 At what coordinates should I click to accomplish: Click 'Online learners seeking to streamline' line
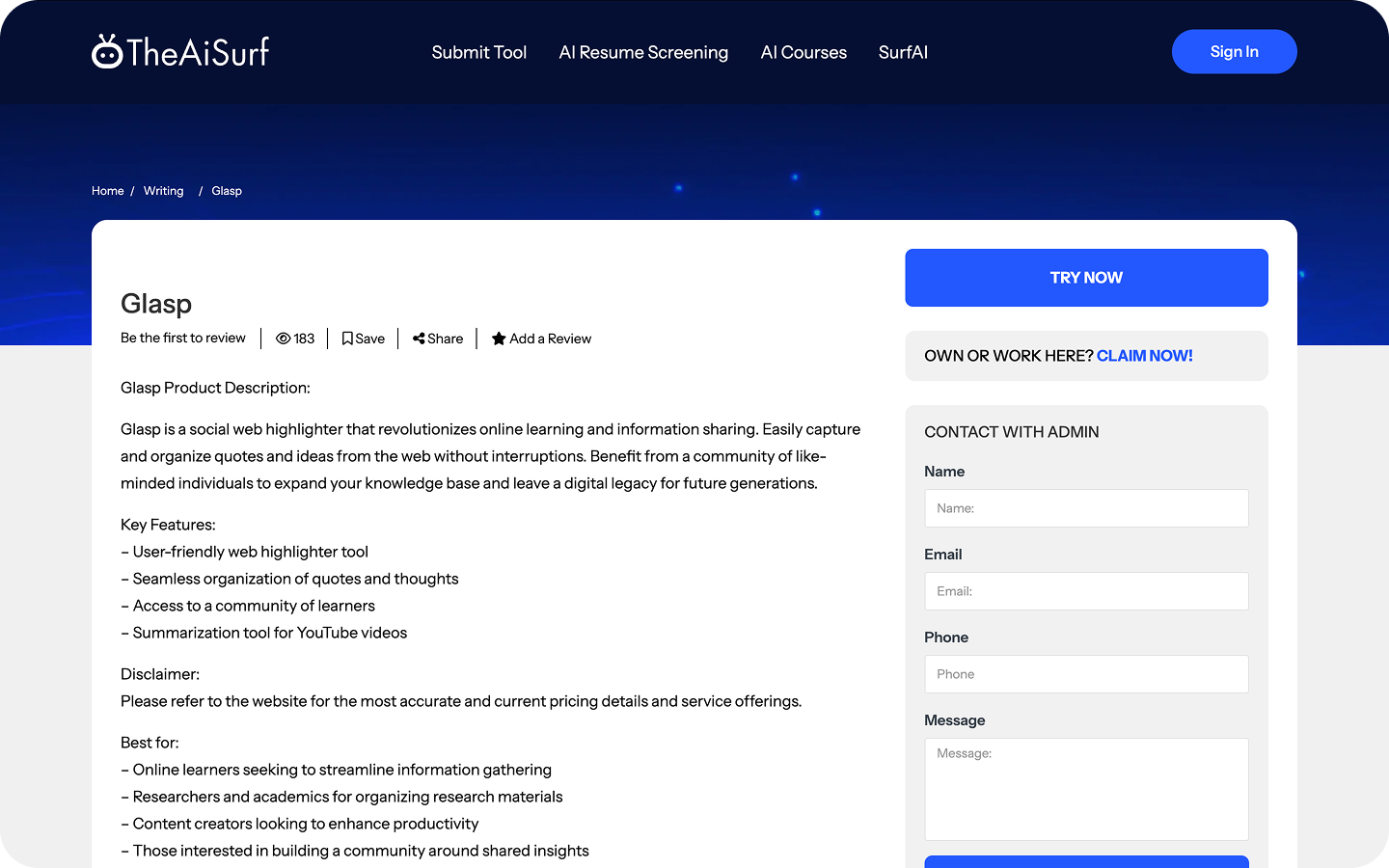(336, 770)
